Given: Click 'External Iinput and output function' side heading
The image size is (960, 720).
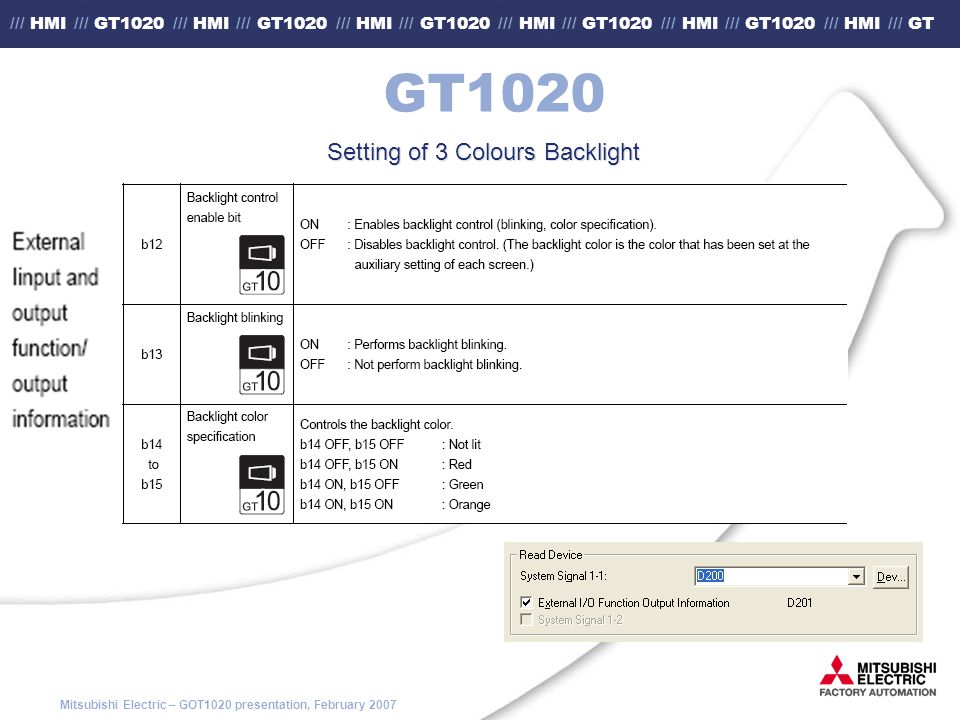Looking at the screenshot, I should tap(60, 331).
